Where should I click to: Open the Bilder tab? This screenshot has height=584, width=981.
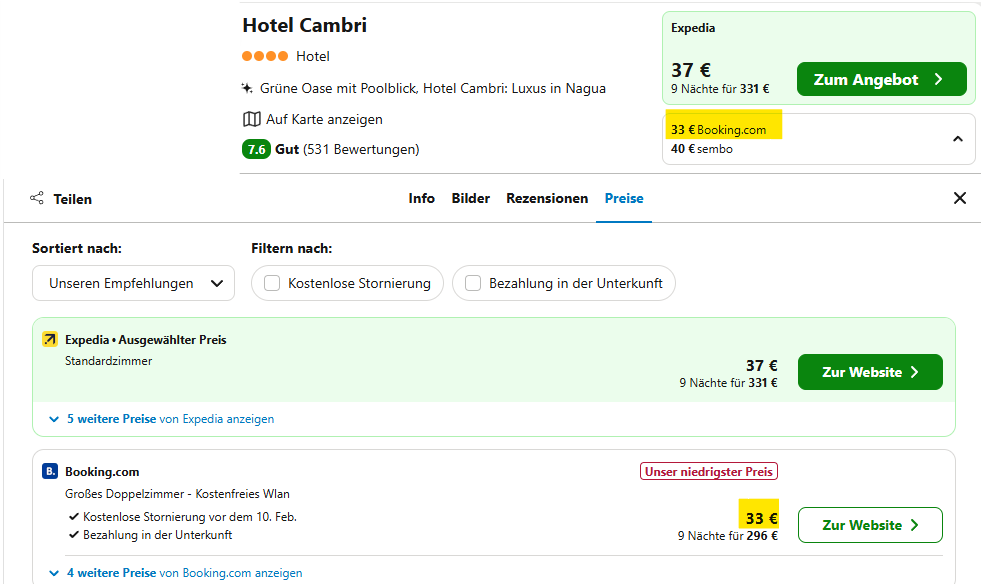coord(470,198)
